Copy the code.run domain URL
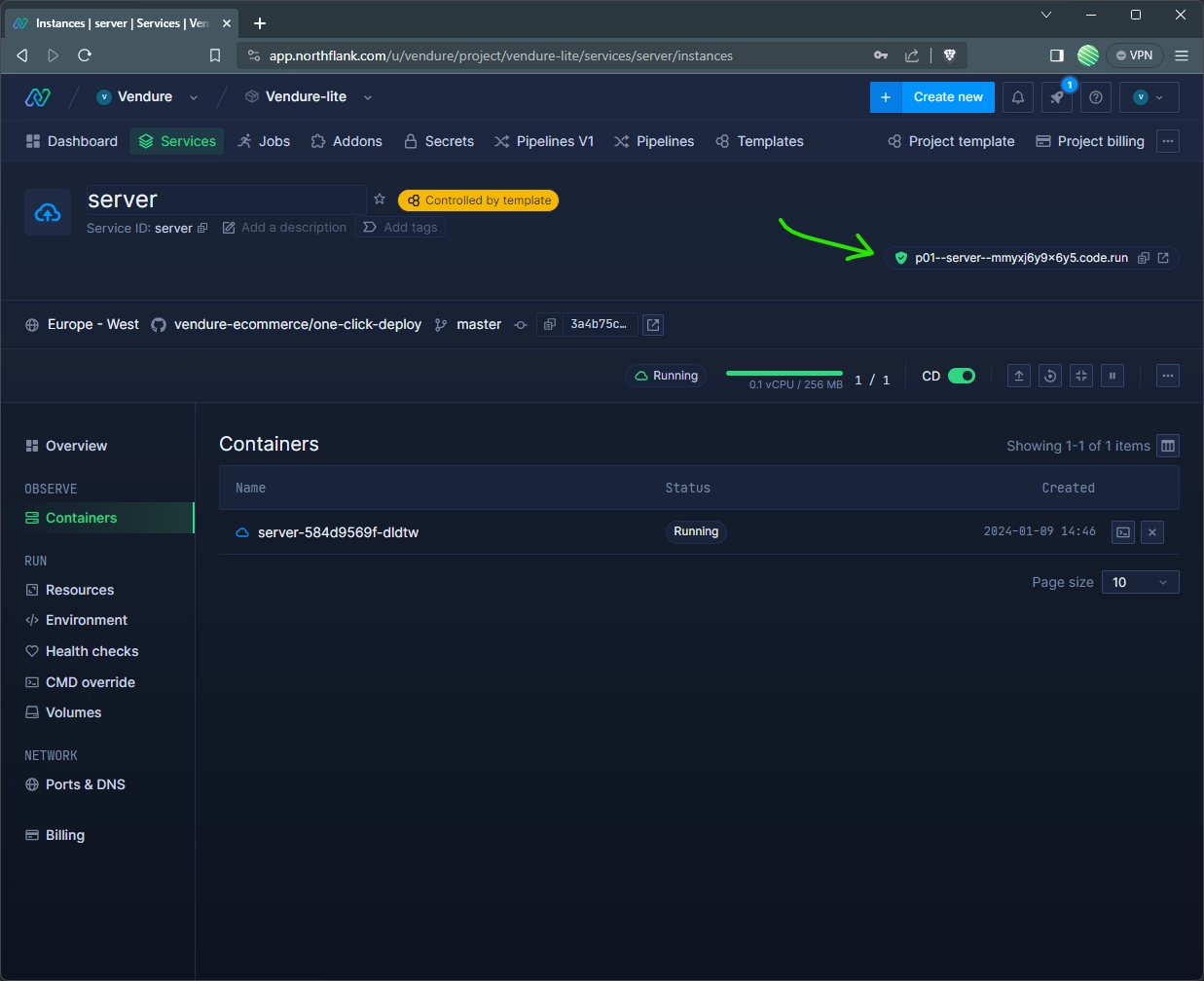The image size is (1204, 981). pos(1144,258)
